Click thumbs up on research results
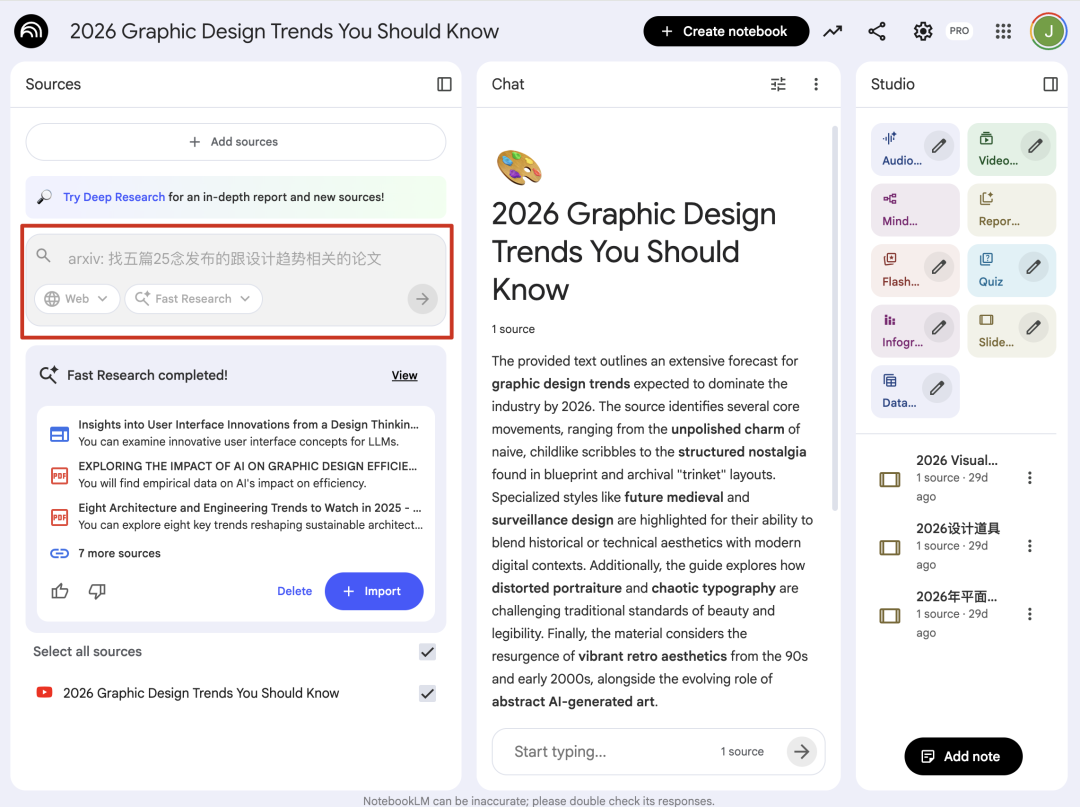This screenshot has height=807, width=1080. (x=60, y=591)
